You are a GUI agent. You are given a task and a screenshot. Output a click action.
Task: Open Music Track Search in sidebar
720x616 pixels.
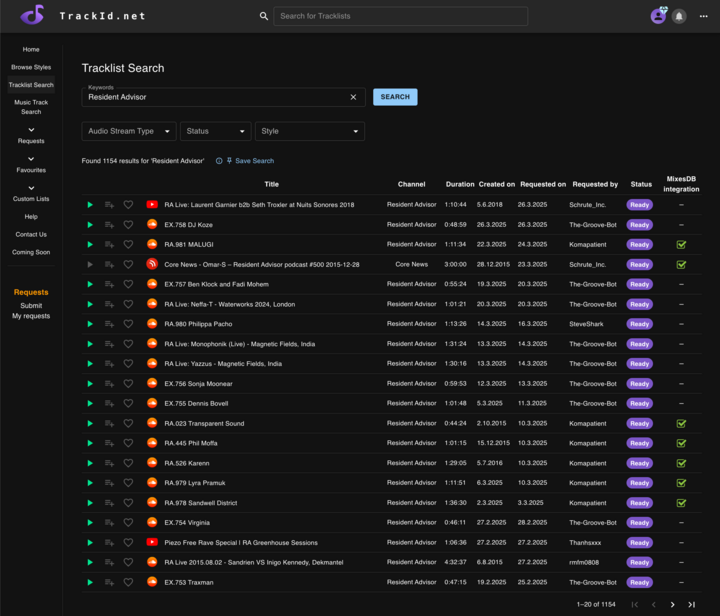pyautogui.click(x=31, y=107)
